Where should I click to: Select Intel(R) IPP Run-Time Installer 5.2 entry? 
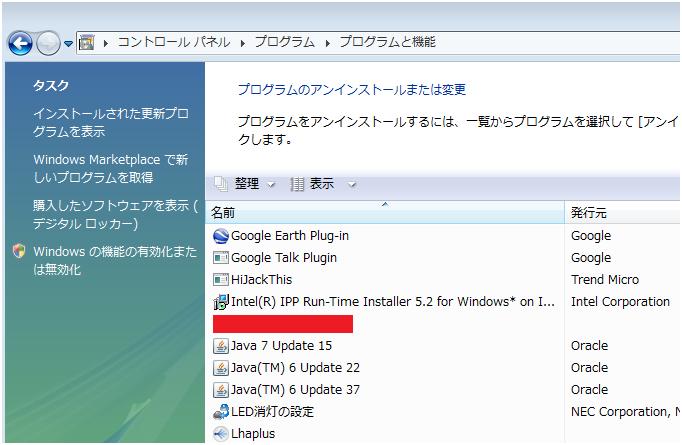393,301
